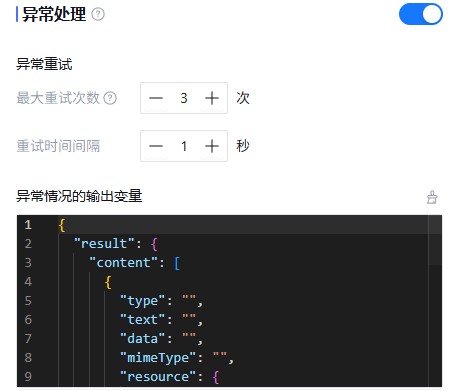Click the "text" key on line 6
Image resolution: width=454 pixels, height=391 pixels.
[x=142, y=320]
